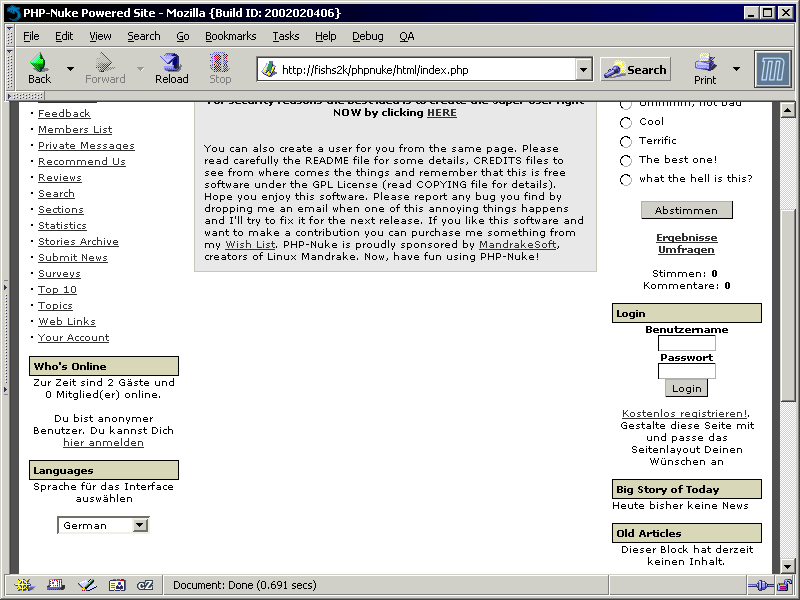This screenshot has width=800, height=600.
Task: Select the Terrific poll option
Action: [x=626, y=141]
